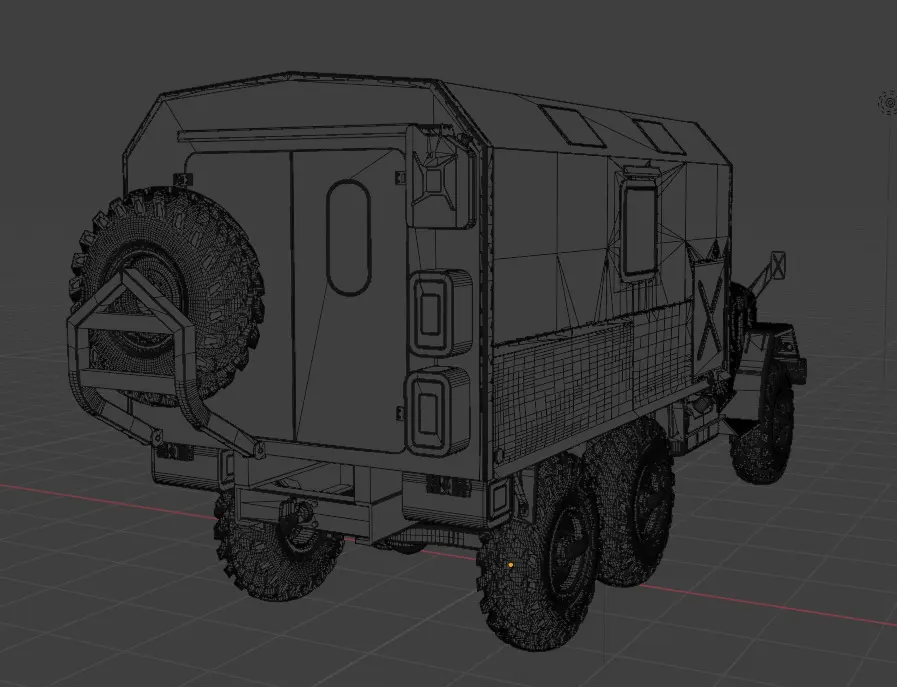
Task: Select the spare tire on truck rear
Action: tap(166, 295)
